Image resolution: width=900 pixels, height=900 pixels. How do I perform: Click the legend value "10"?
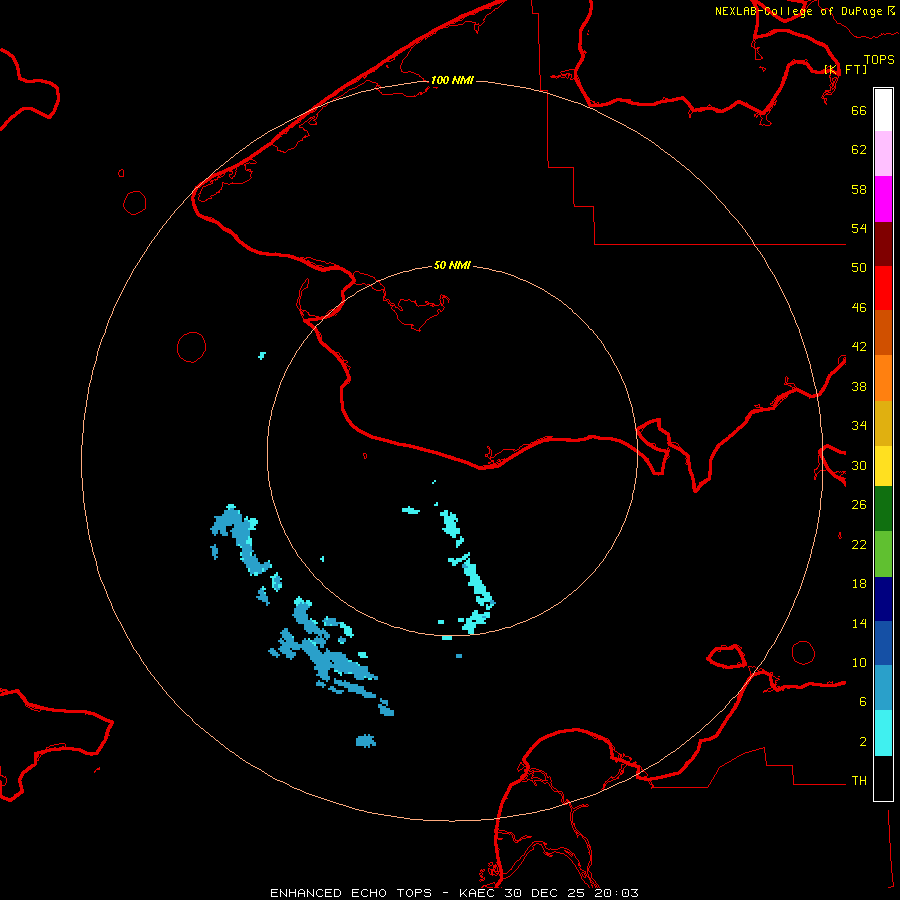[859, 662]
